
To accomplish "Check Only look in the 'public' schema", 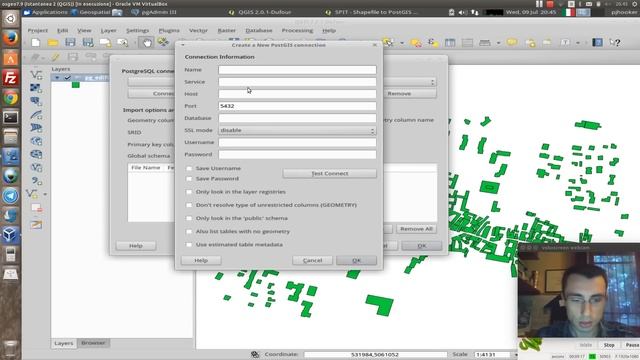I will pyautogui.click(x=189, y=218).
